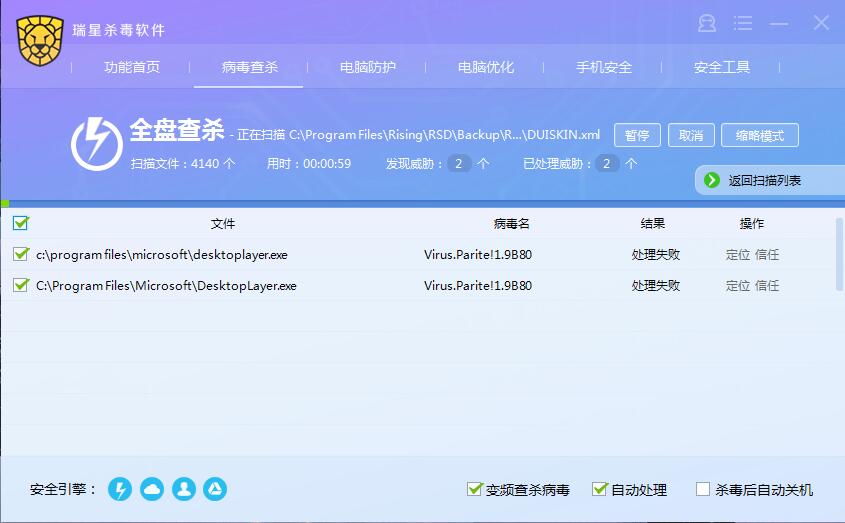Click the 安全引擎 label
The width and height of the screenshot is (845, 523).
click(x=63, y=489)
